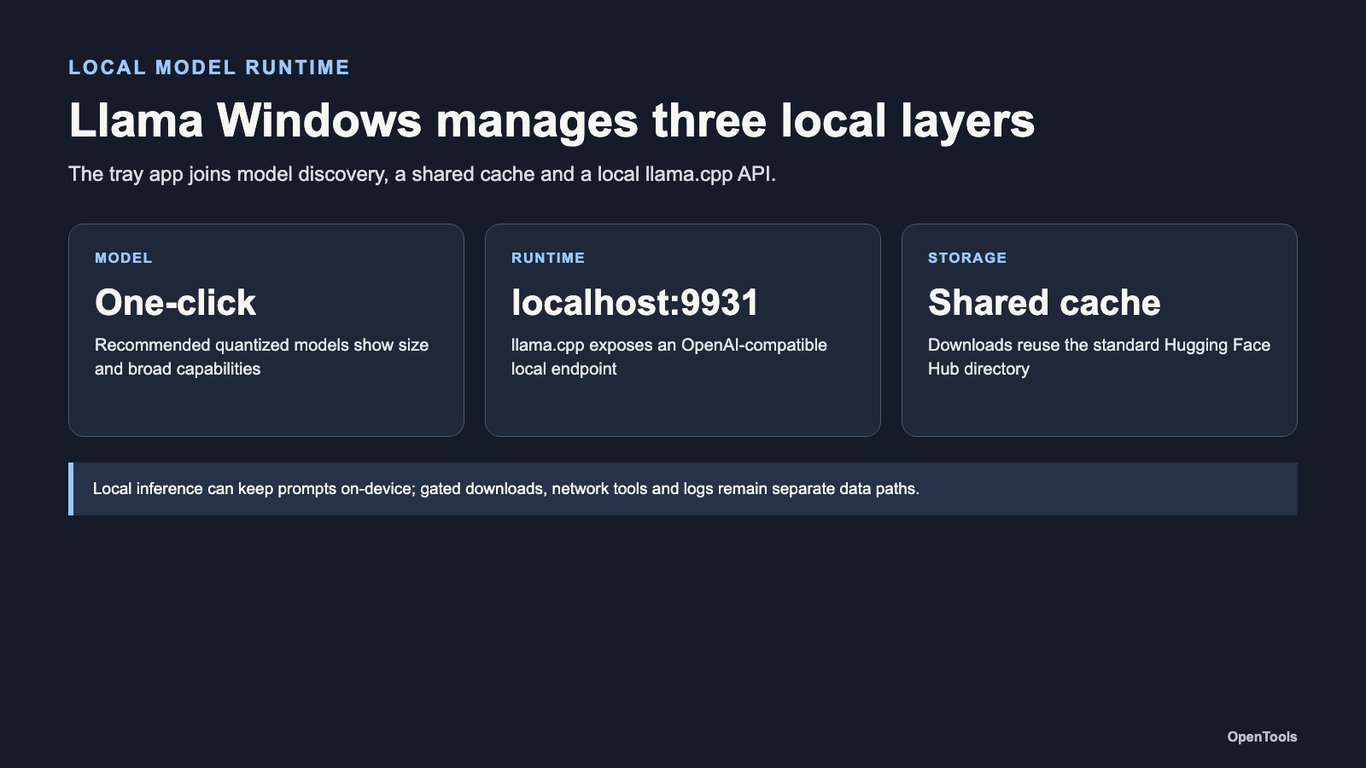Click 'Recommended quantized models show size' description
1366x768 pixels.
click(262, 357)
